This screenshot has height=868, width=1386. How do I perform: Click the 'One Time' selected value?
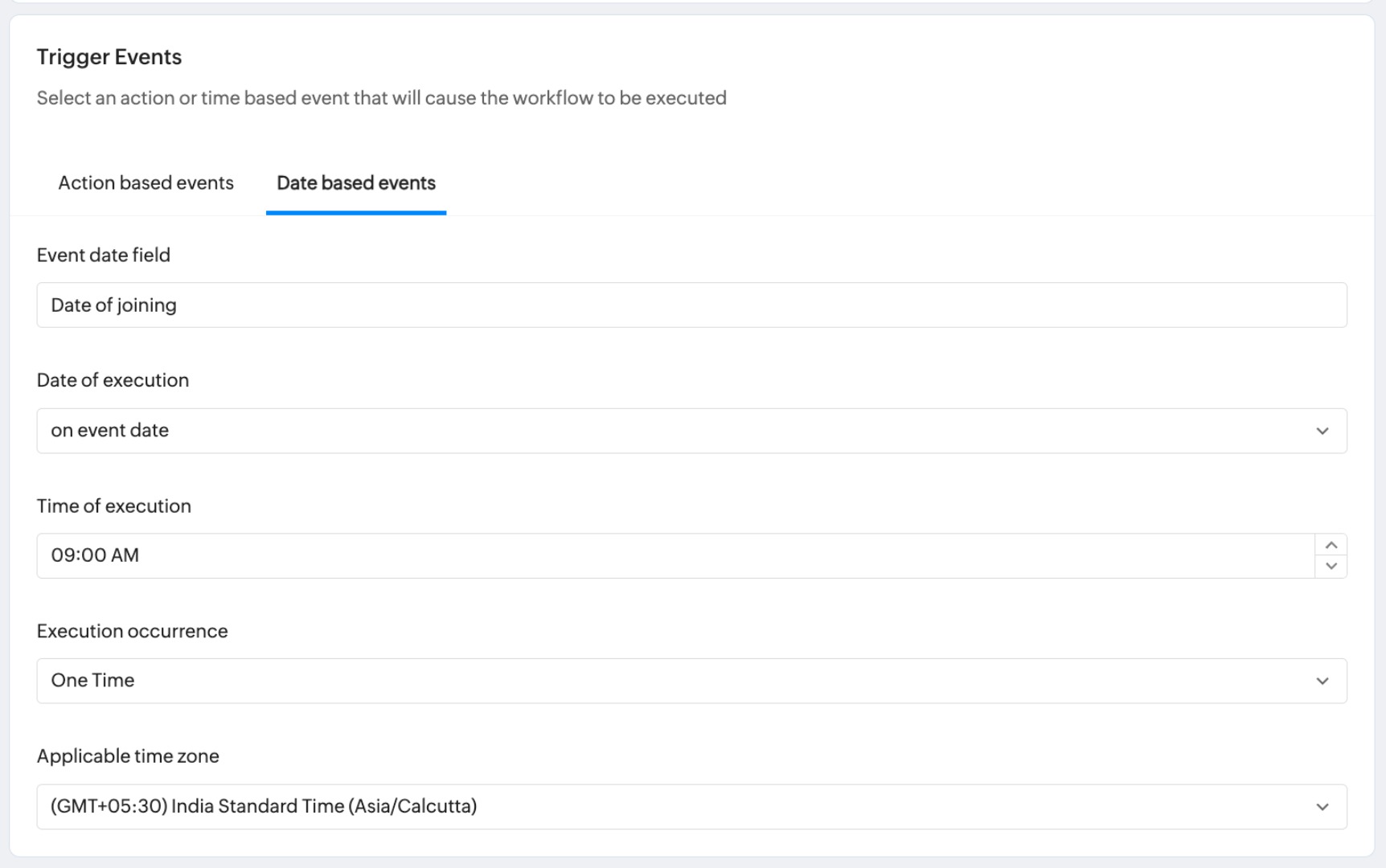point(92,681)
